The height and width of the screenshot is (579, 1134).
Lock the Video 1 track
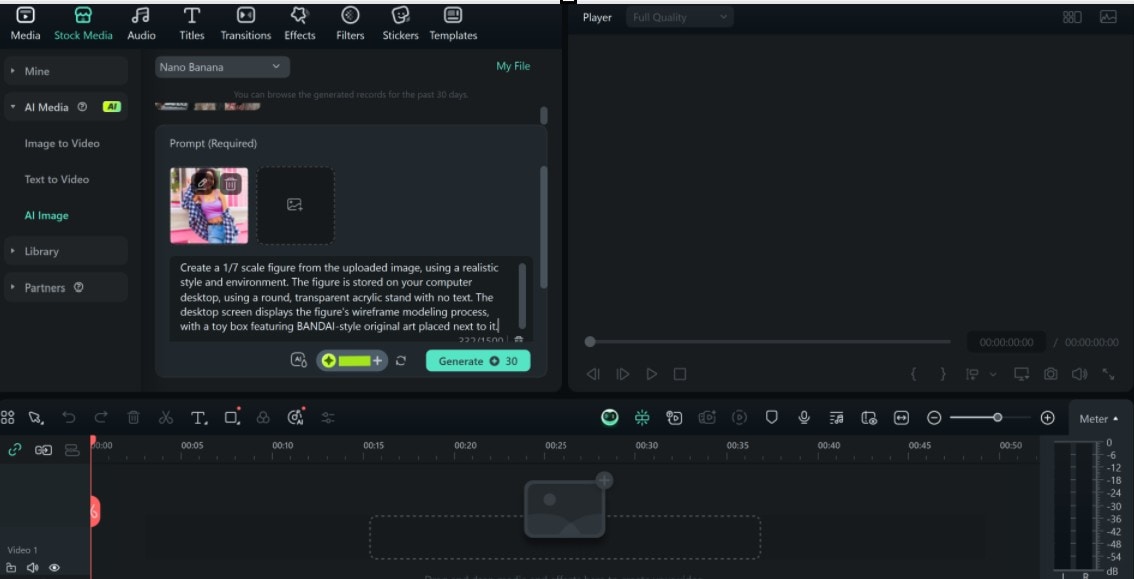click(11, 567)
